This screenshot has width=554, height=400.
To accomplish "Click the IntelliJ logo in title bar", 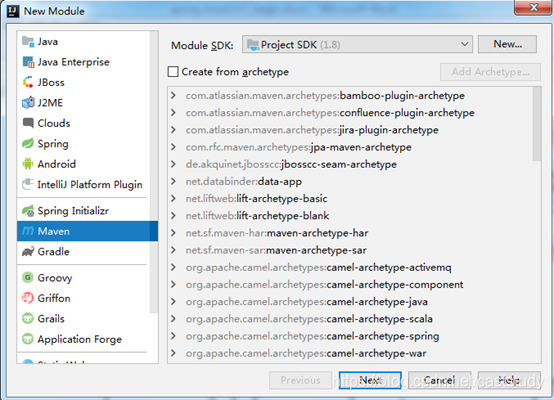I will point(13,11).
